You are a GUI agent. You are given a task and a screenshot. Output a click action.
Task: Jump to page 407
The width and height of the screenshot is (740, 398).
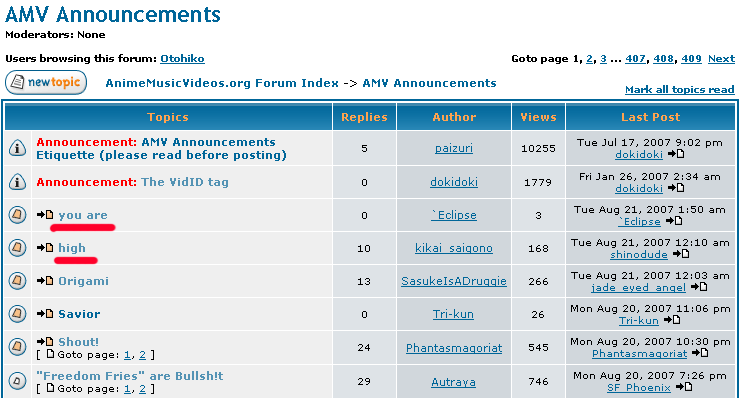(635, 59)
